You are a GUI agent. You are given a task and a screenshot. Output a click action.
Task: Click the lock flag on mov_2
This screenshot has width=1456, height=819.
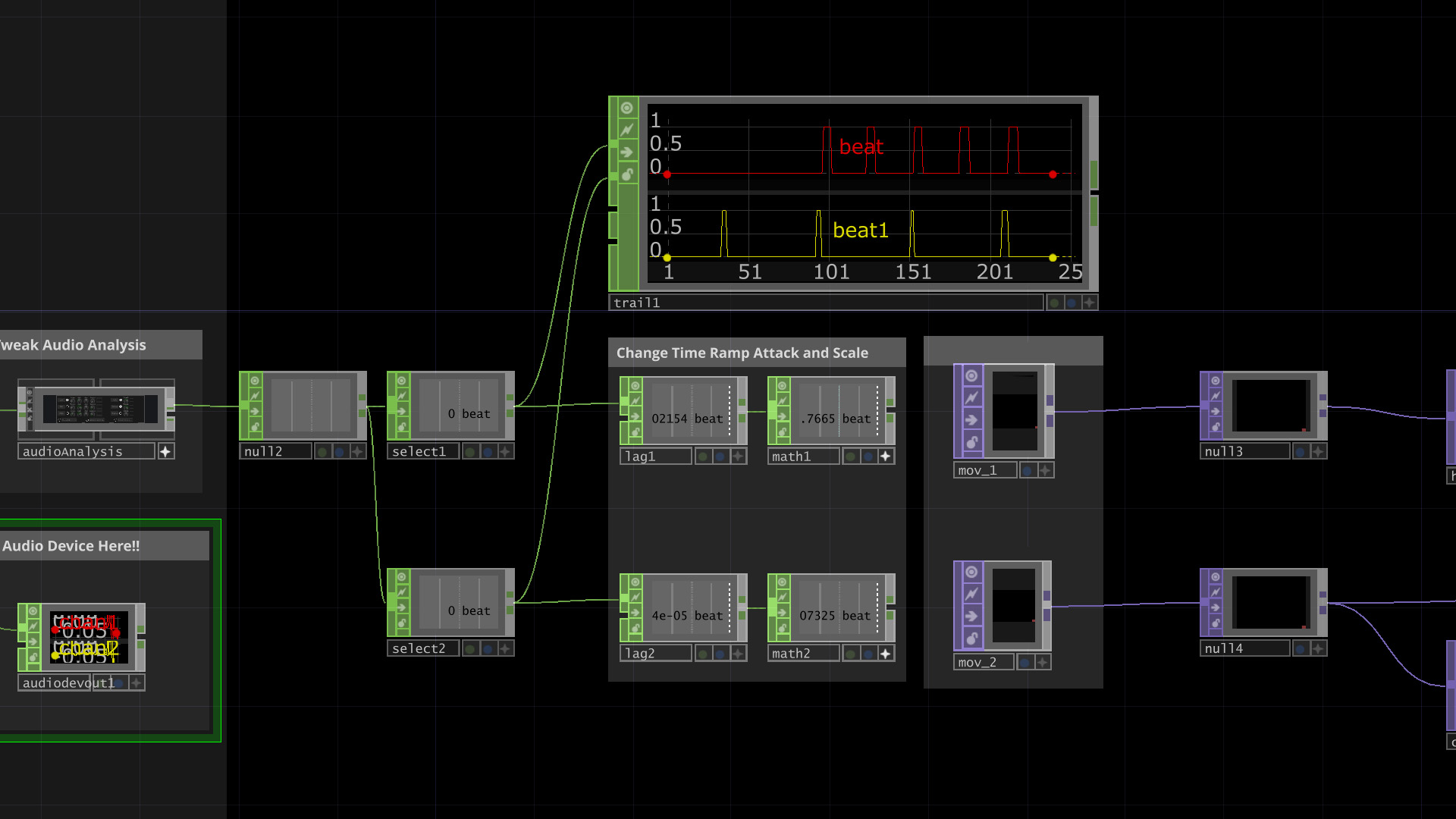(x=971, y=637)
